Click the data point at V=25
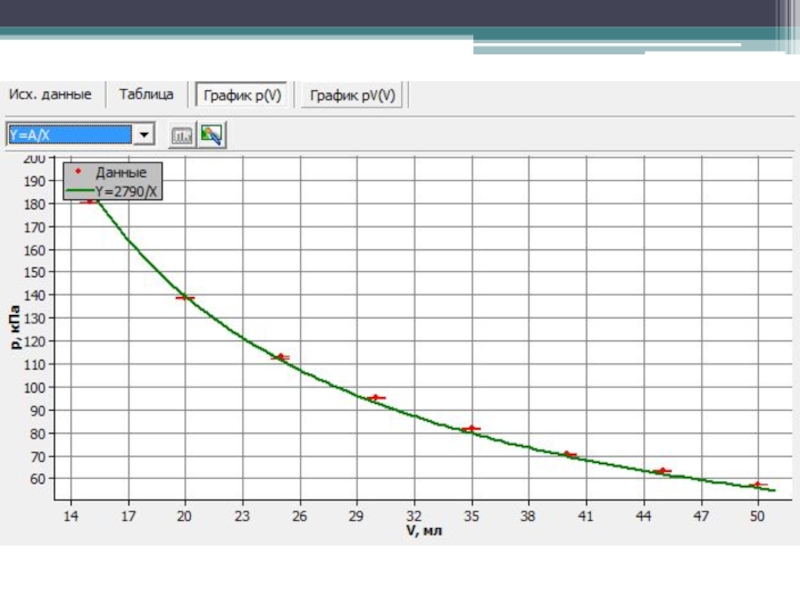The height and width of the screenshot is (600, 800). 281,357
